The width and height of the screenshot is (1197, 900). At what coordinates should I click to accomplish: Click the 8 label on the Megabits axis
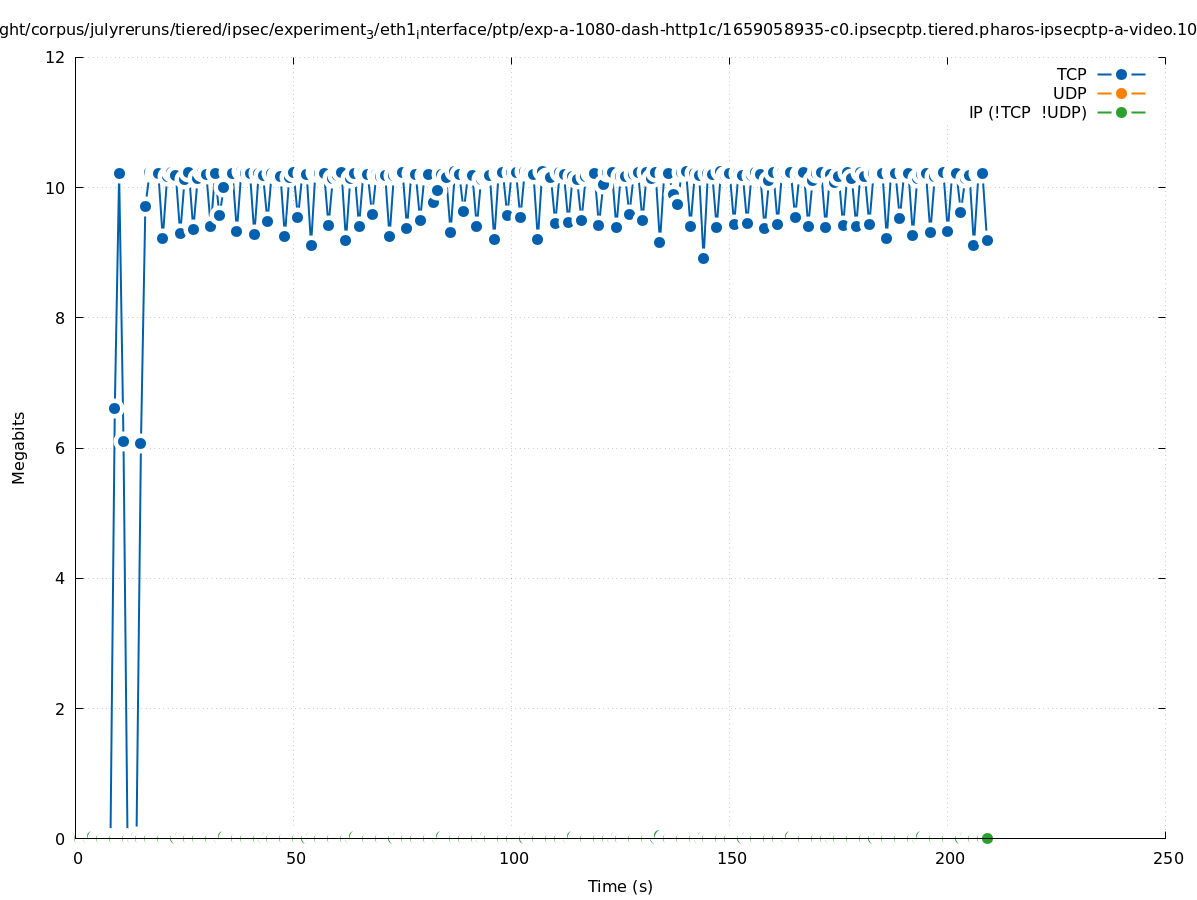(x=60, y=318)
